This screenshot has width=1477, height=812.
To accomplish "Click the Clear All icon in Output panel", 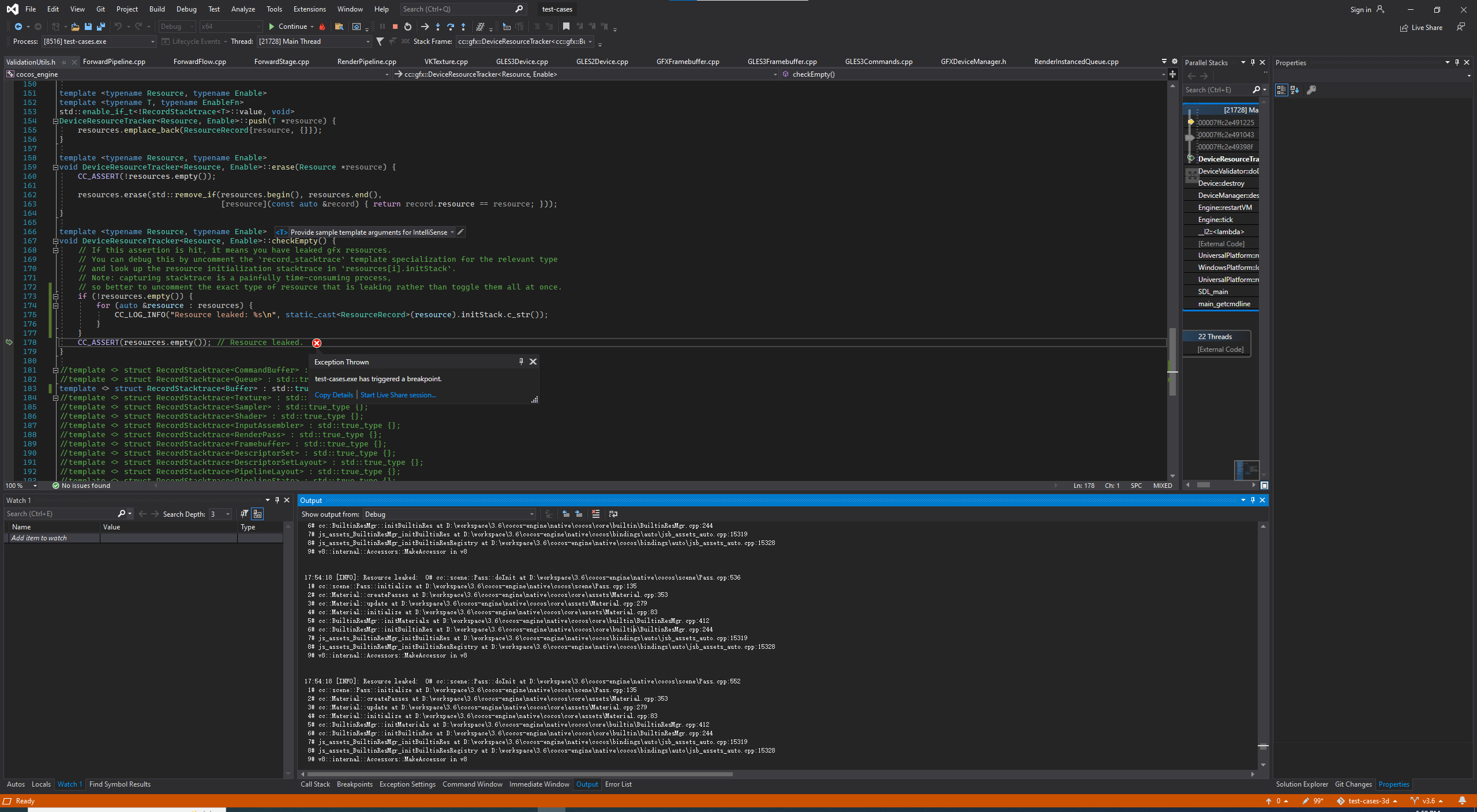I will (596, 514).
